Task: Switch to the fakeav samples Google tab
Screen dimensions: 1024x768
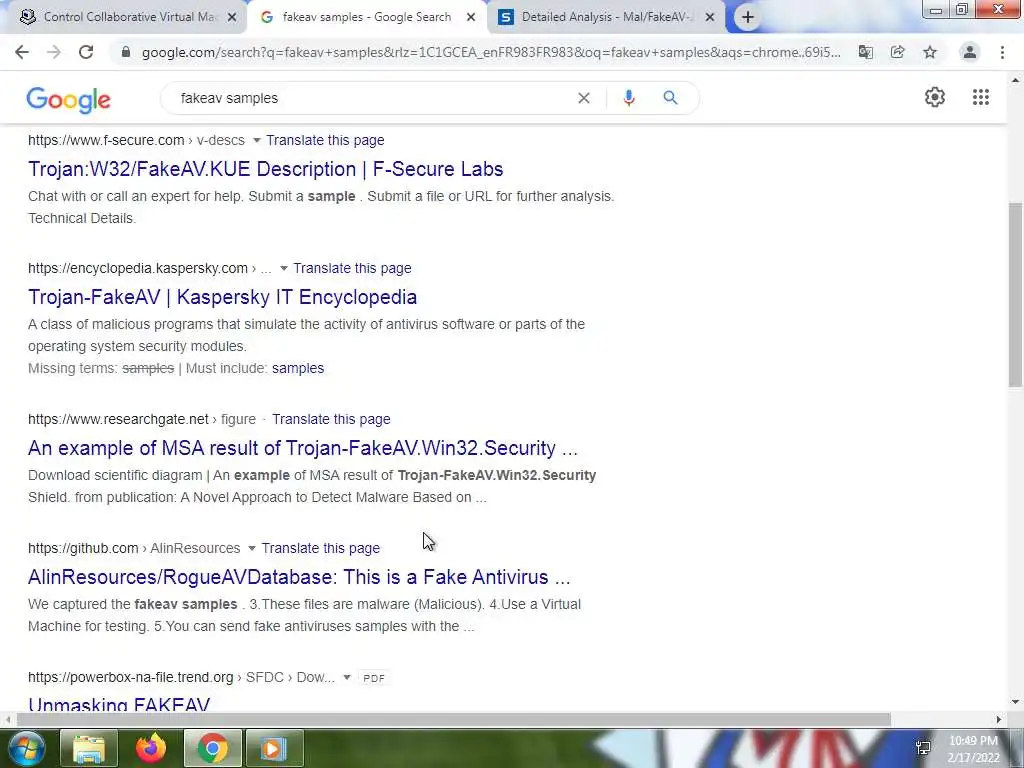Action: pos(366,17)
